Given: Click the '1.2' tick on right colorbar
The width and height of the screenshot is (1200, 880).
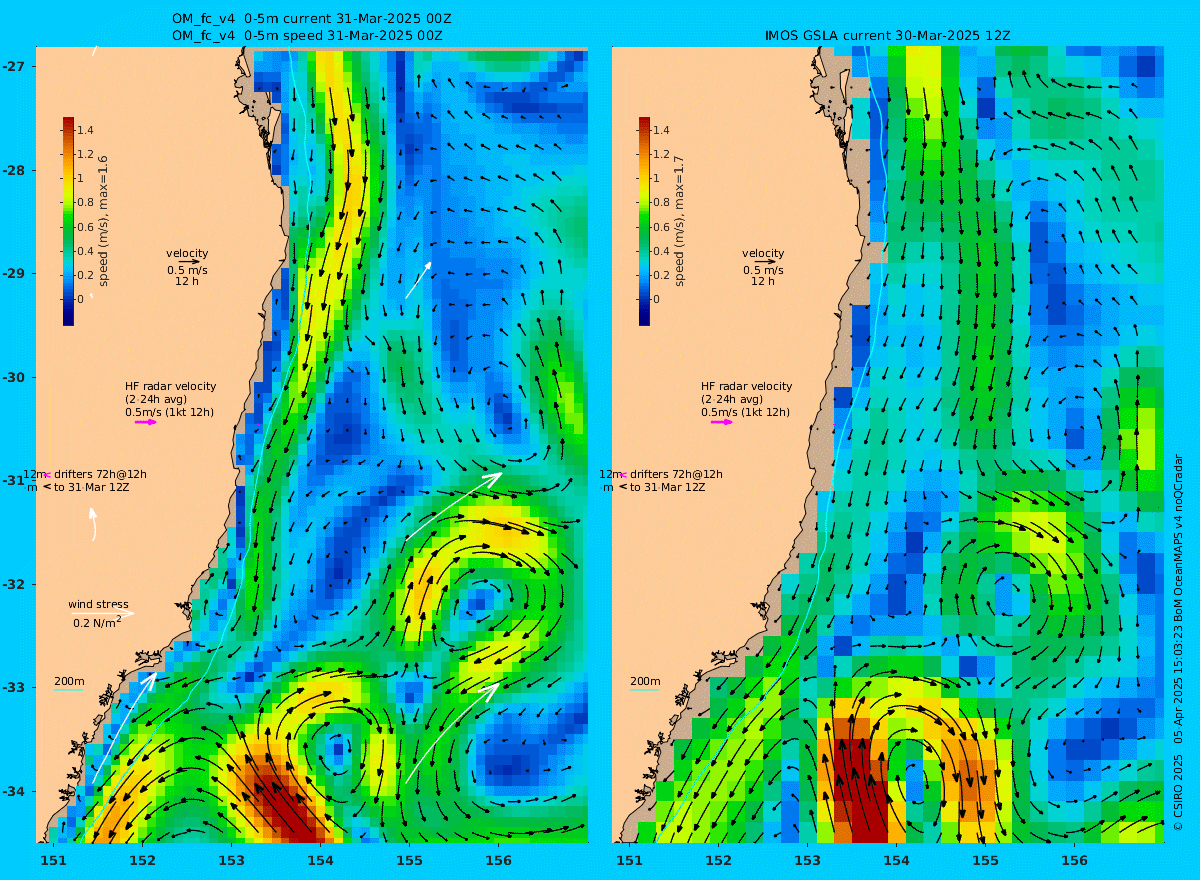Looking at the screenshot, I should pos(662,154).
